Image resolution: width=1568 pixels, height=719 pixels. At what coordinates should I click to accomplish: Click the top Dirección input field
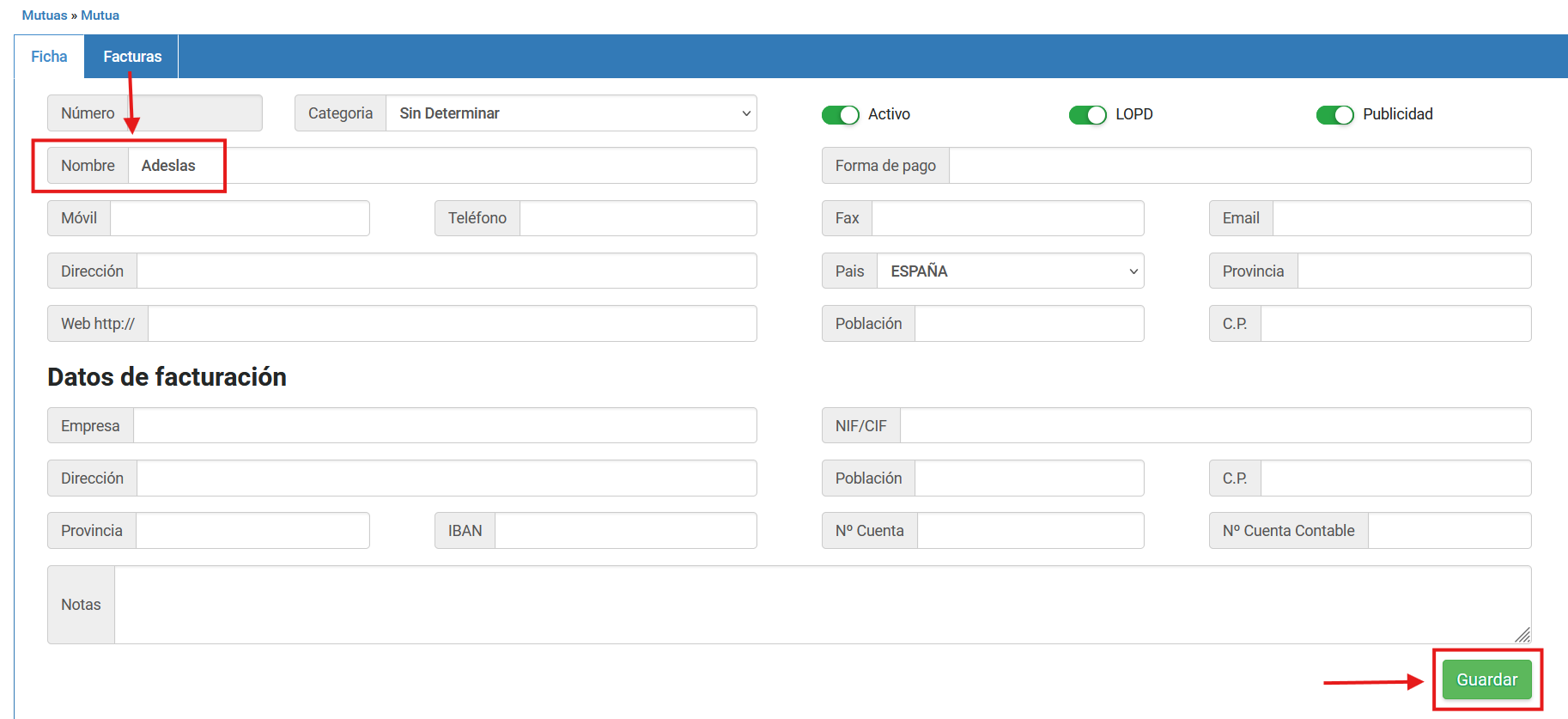[447, 271]
